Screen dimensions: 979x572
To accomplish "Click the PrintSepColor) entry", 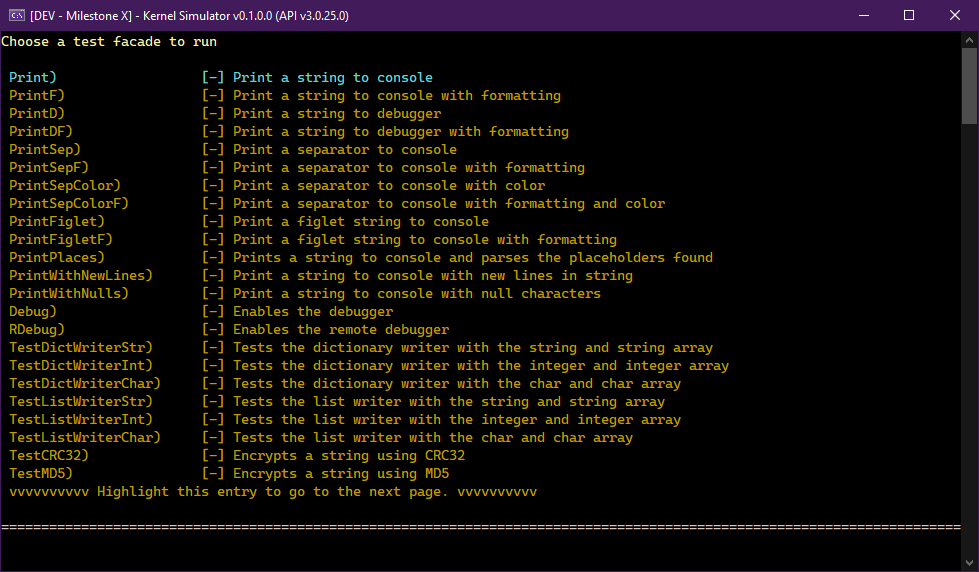I will pyautogui.click(x=65, y=186).
